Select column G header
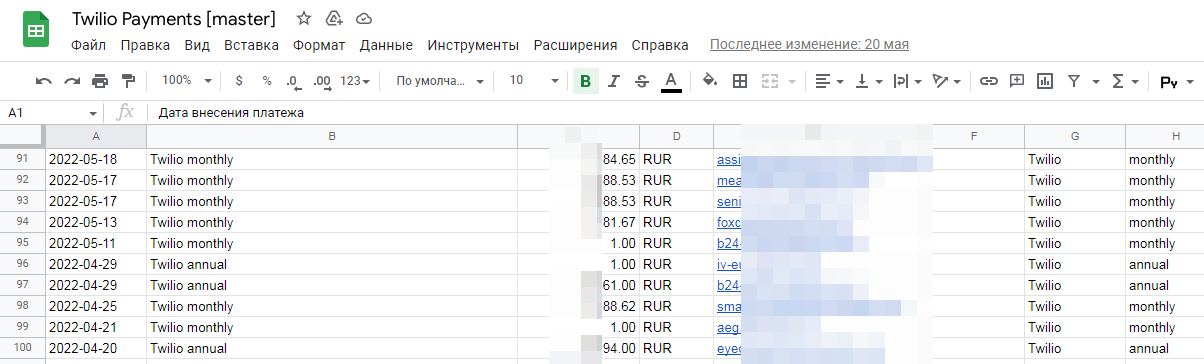Viewport: 1204px width, 364px height. pos(1075,136)
